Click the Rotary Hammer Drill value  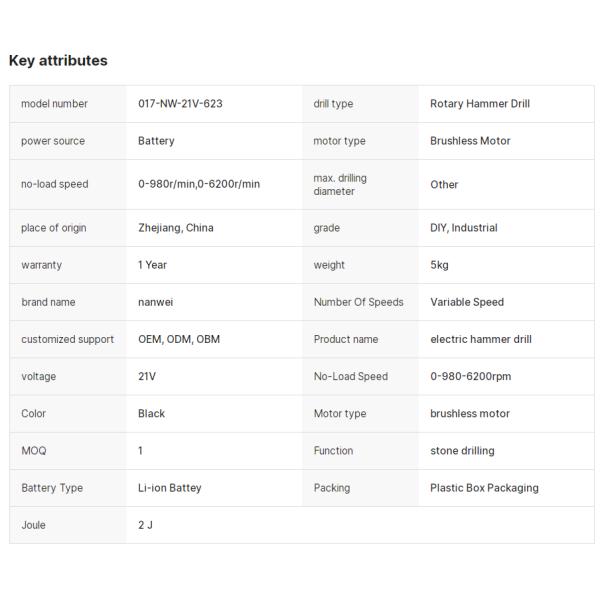point(480,104)
